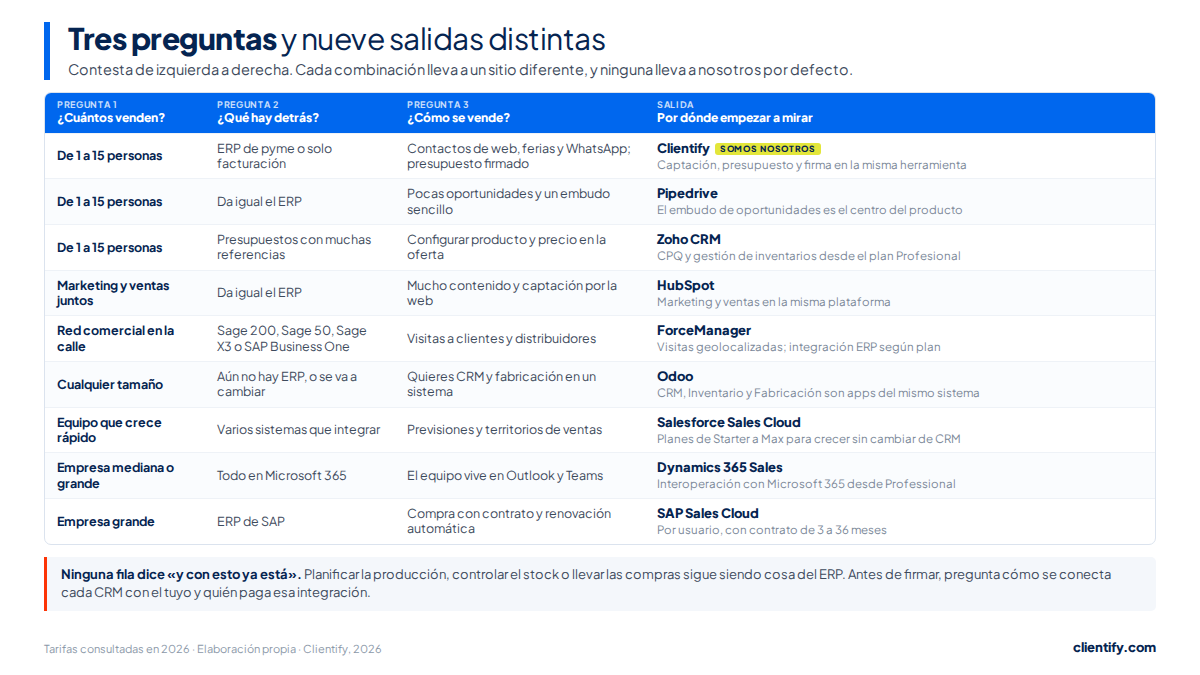Click the 'SOMOS NOSOTROS' yellow badge

click(x=768, y=149)
